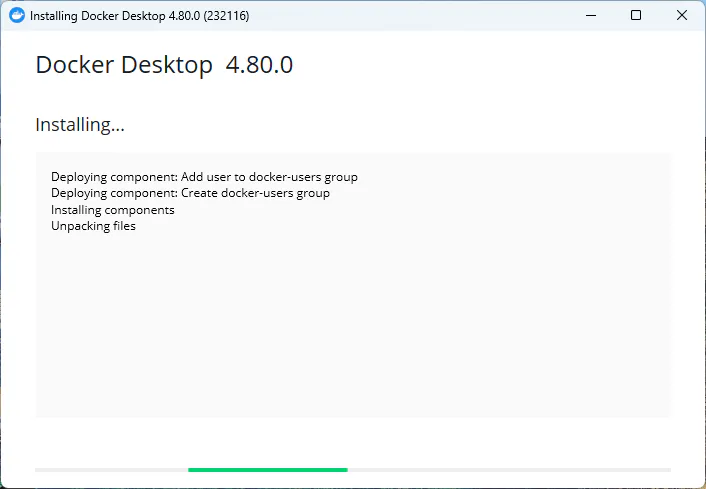The width and height of the screenshot is (706, 489).
Task: Minimize the Docker Desktop installer window
Action: [591, 15]
